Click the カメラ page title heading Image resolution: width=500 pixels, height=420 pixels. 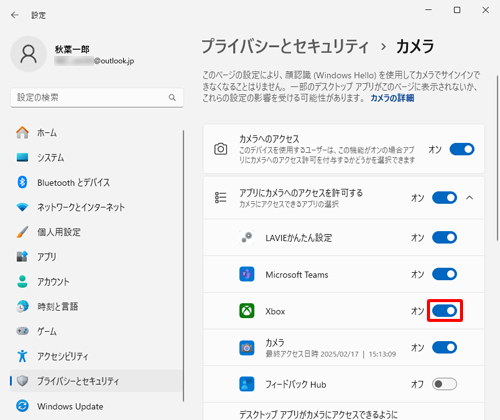point(415,46)
